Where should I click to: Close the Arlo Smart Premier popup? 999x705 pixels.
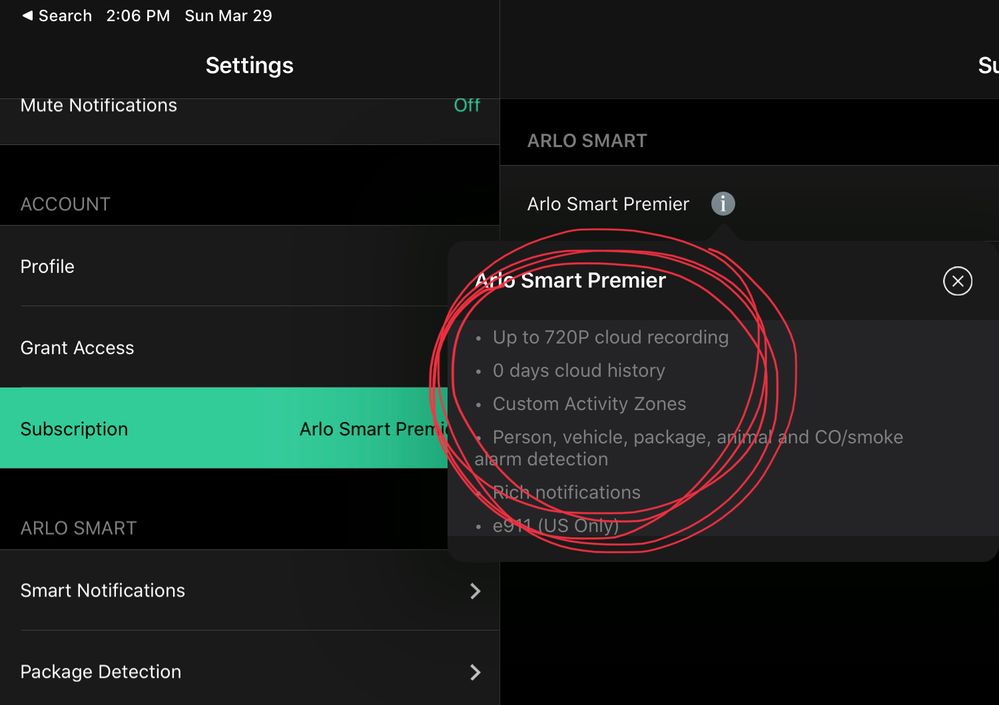click(x=957, y=281)
